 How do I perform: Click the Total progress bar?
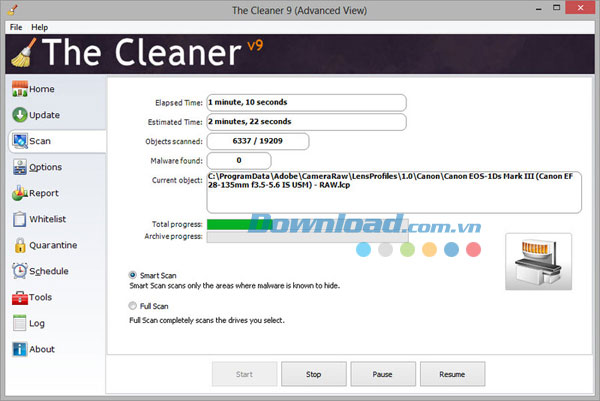[x=308, y=225]
